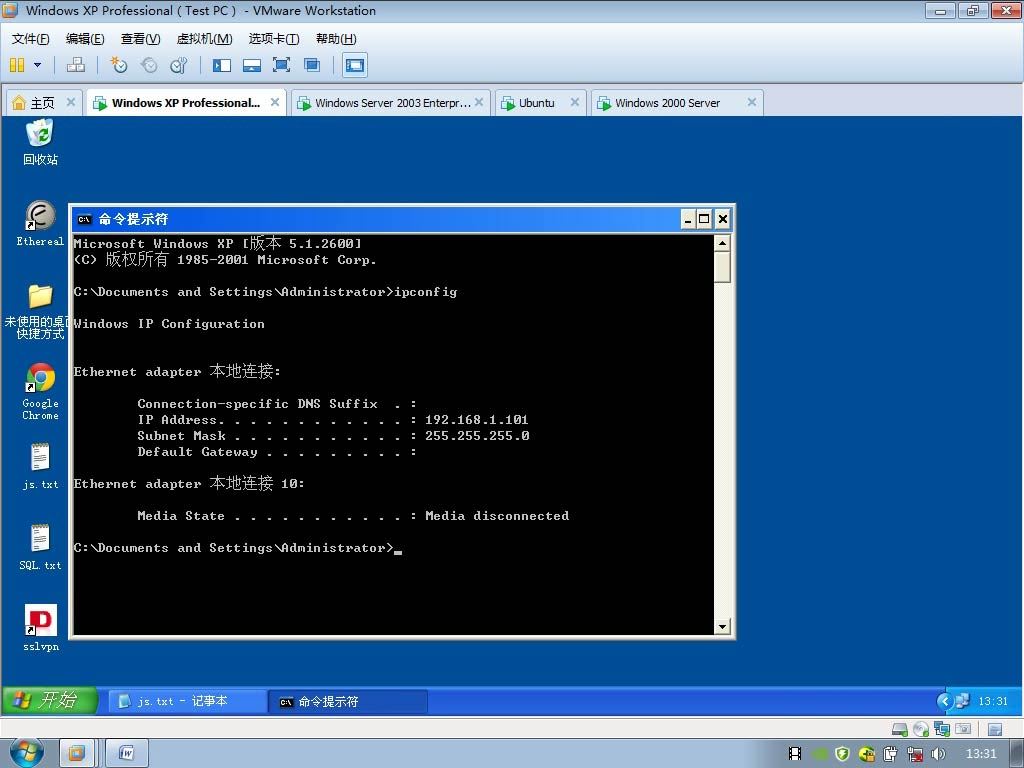Open the Windows 7 Start orb
Image resolution: width=1024 pixels, height=768 pixels.
click(27, 753)
